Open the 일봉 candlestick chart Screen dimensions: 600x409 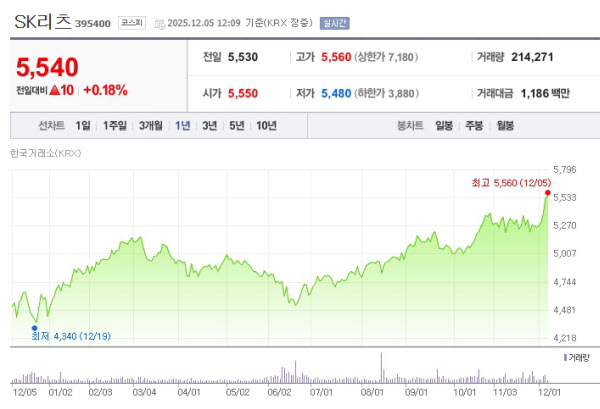(x=444, y=126)
